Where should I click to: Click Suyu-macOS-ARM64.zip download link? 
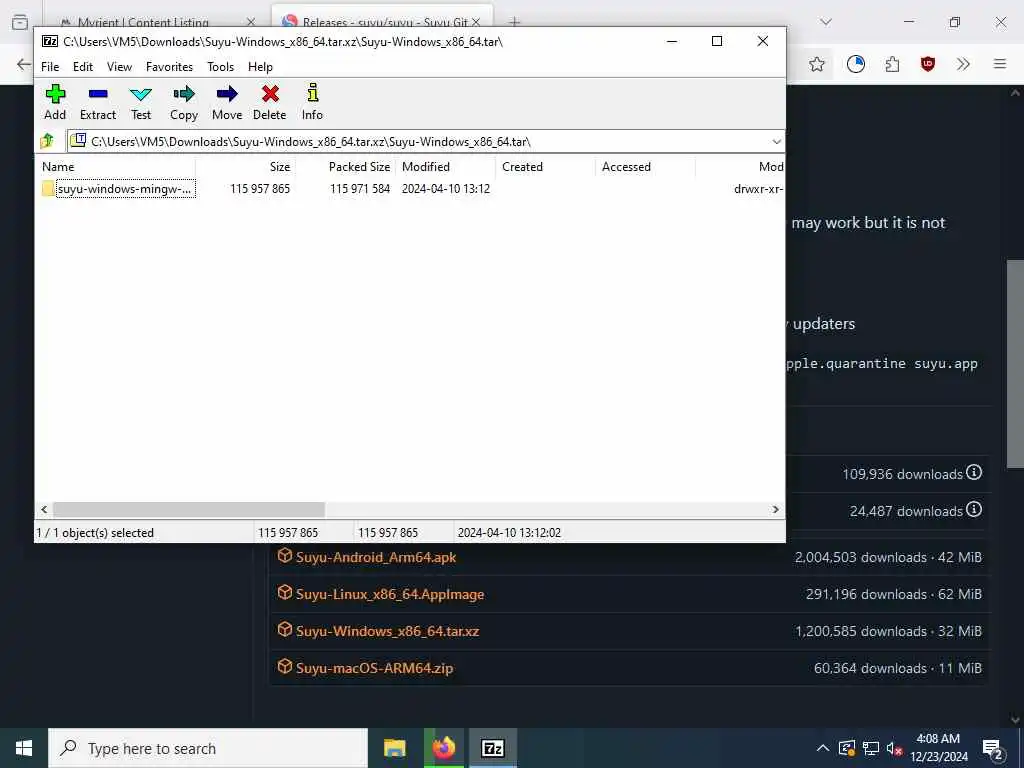(x=374, y=668)
